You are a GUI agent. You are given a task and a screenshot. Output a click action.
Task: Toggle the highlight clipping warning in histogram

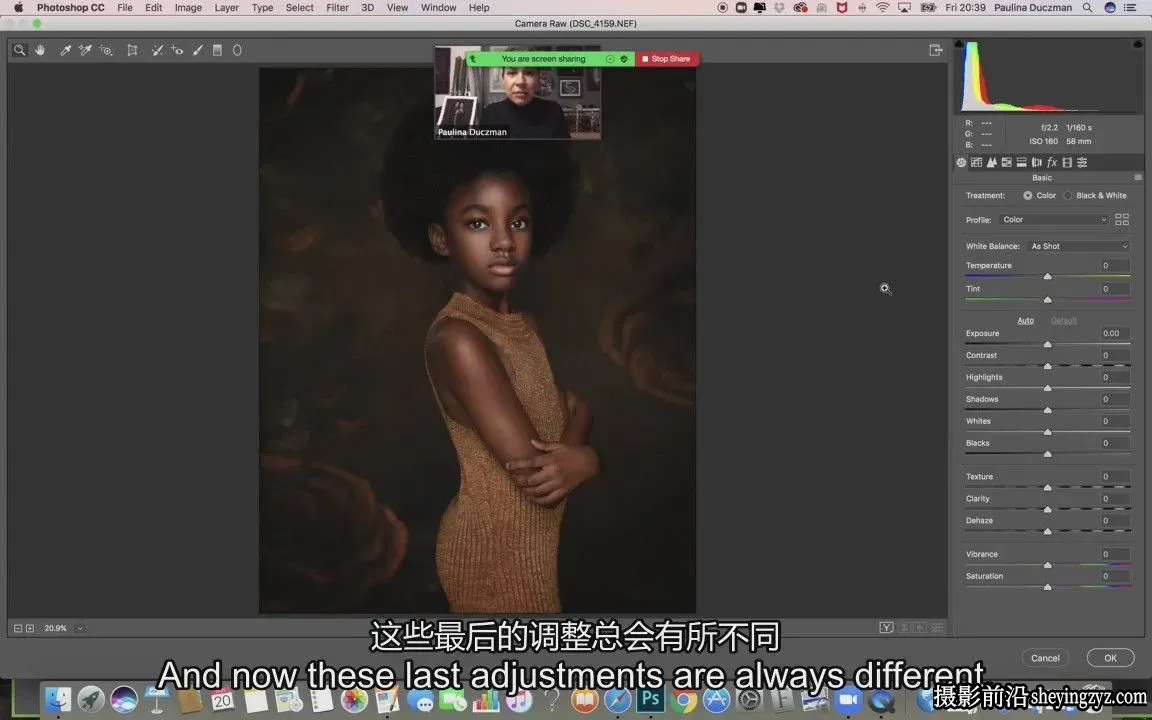click(1139, 44)
